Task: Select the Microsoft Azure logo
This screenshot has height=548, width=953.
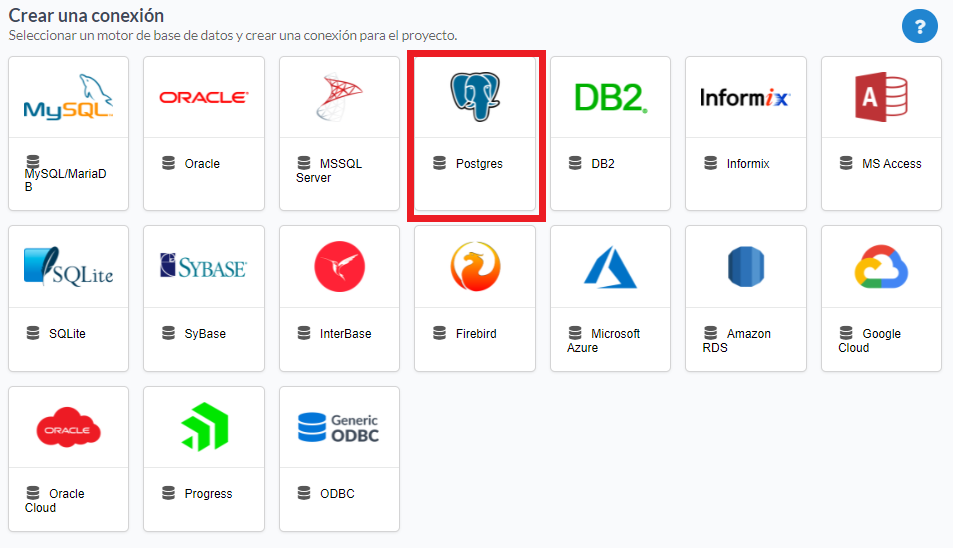Action: coord(610,267)
